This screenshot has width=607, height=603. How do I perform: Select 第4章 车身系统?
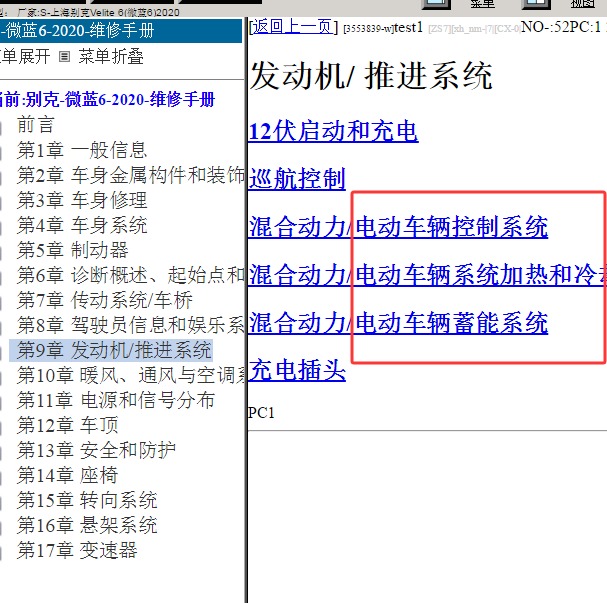pyautogui.click(x=82, y=225)
